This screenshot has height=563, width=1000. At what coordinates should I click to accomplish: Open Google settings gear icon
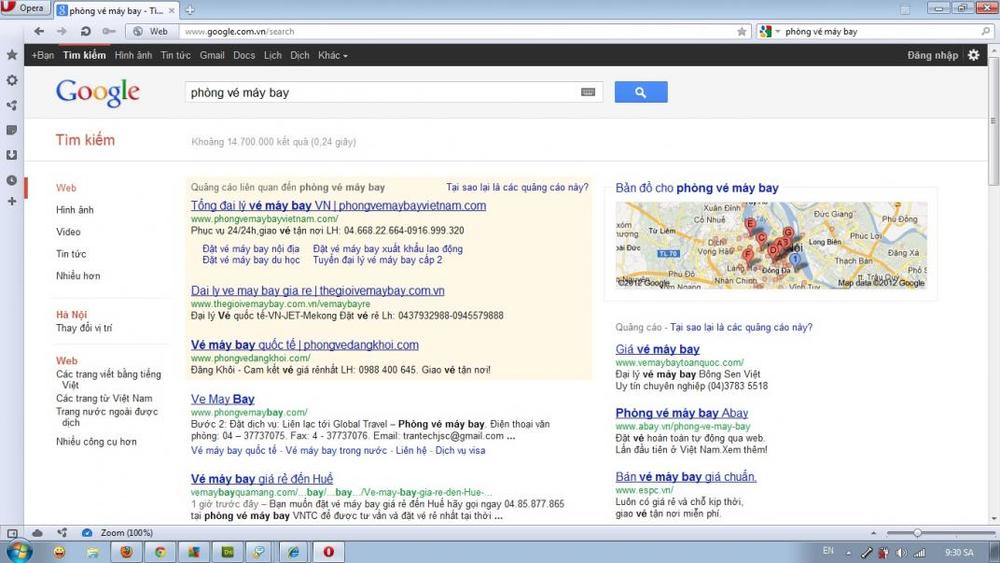point(973,55)
